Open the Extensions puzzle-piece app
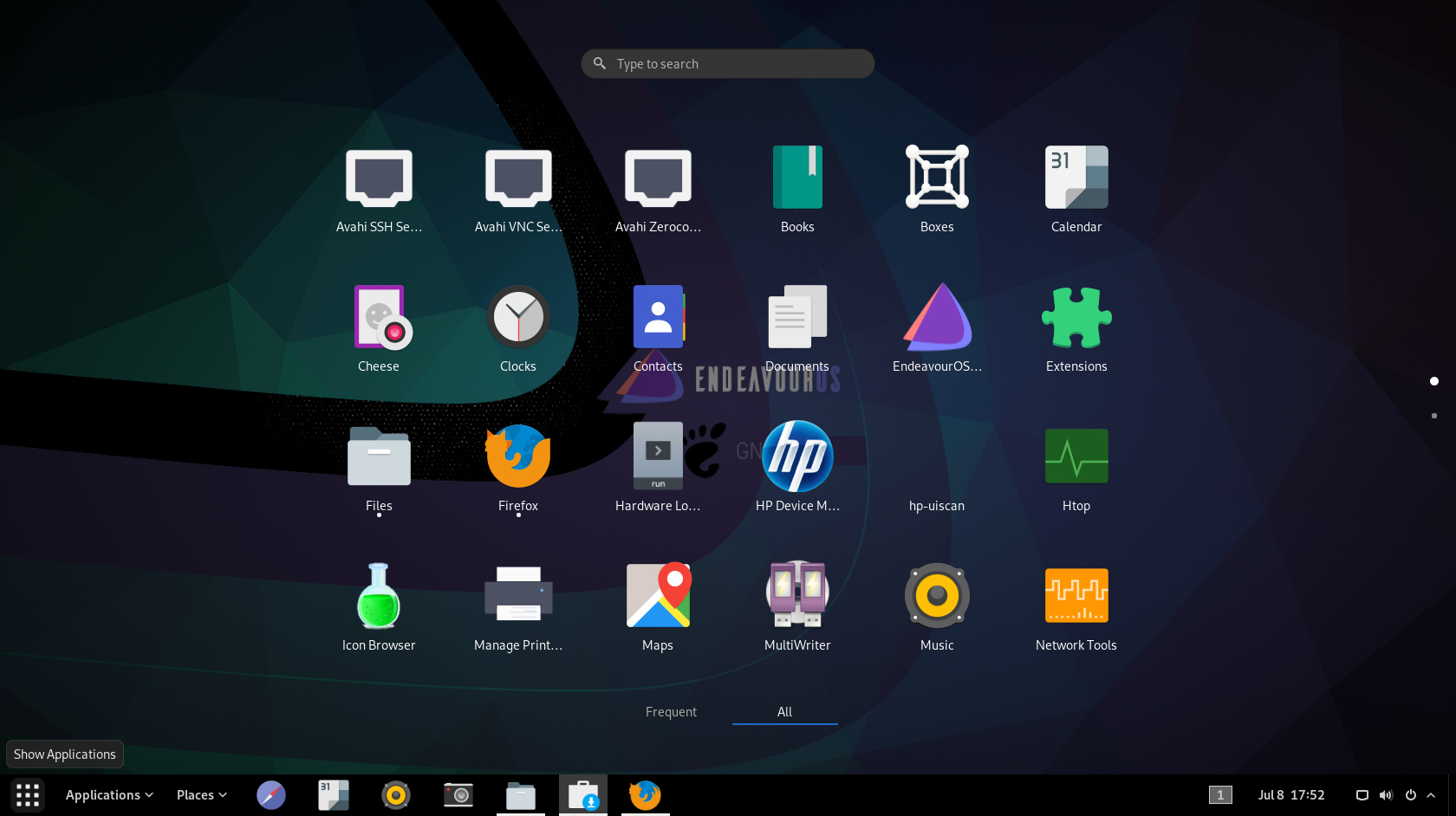Image resolution: width=1456 pixels, height=816 pixels. (x=1076, y=328)
